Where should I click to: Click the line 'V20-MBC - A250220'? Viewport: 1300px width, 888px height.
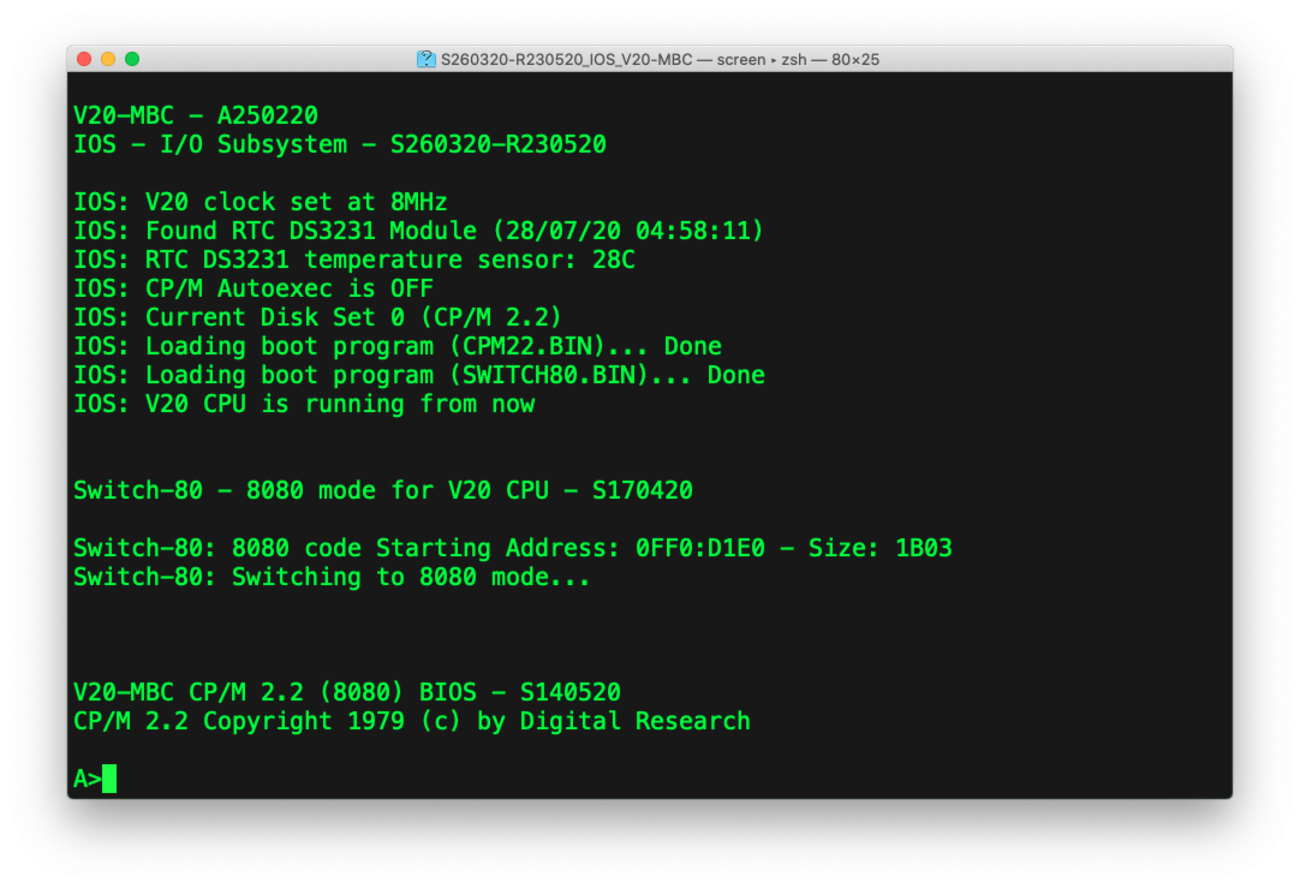coord(196,116)
